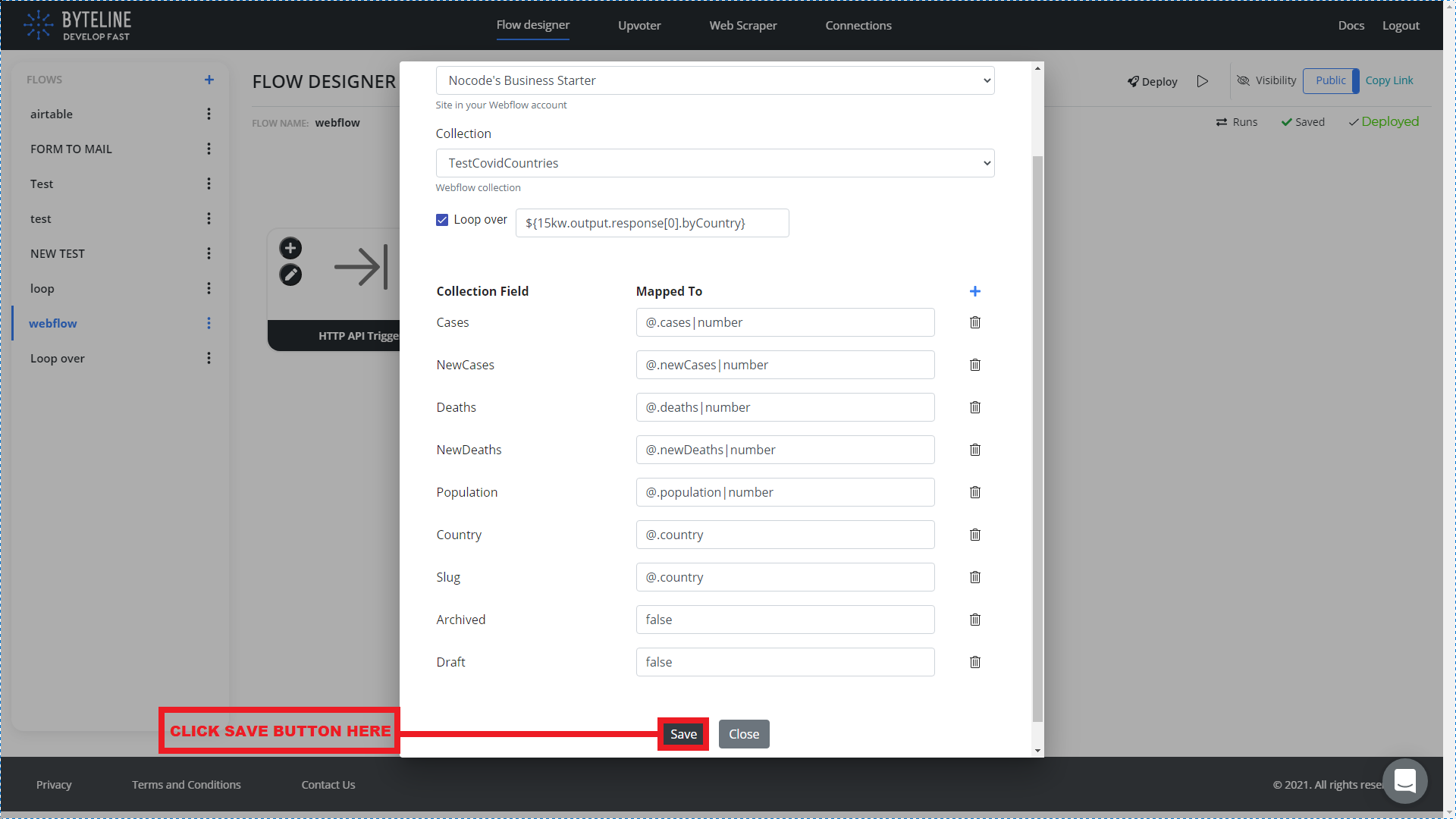Open the Docs link
The width and height of the screenshot is (1456, 819).
1351,25
